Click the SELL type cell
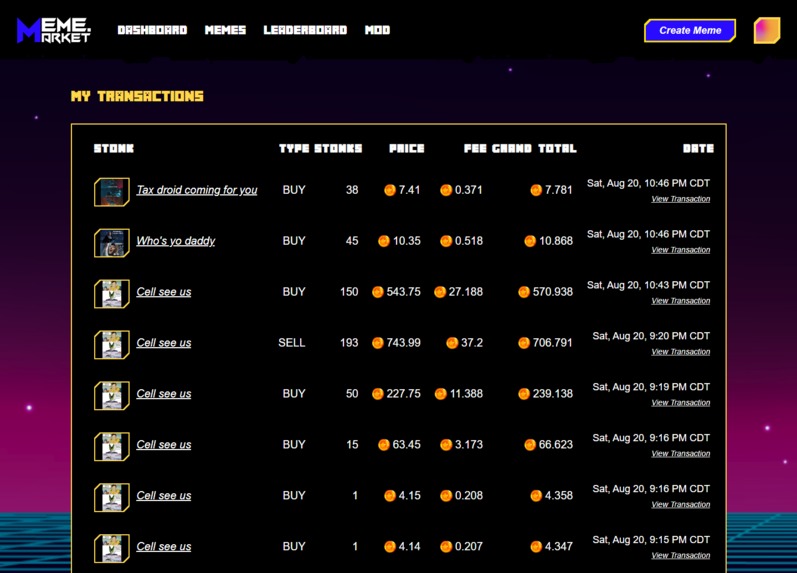This screenshot has height=573, width=797. pyautogui.click(x=292, y=343)
